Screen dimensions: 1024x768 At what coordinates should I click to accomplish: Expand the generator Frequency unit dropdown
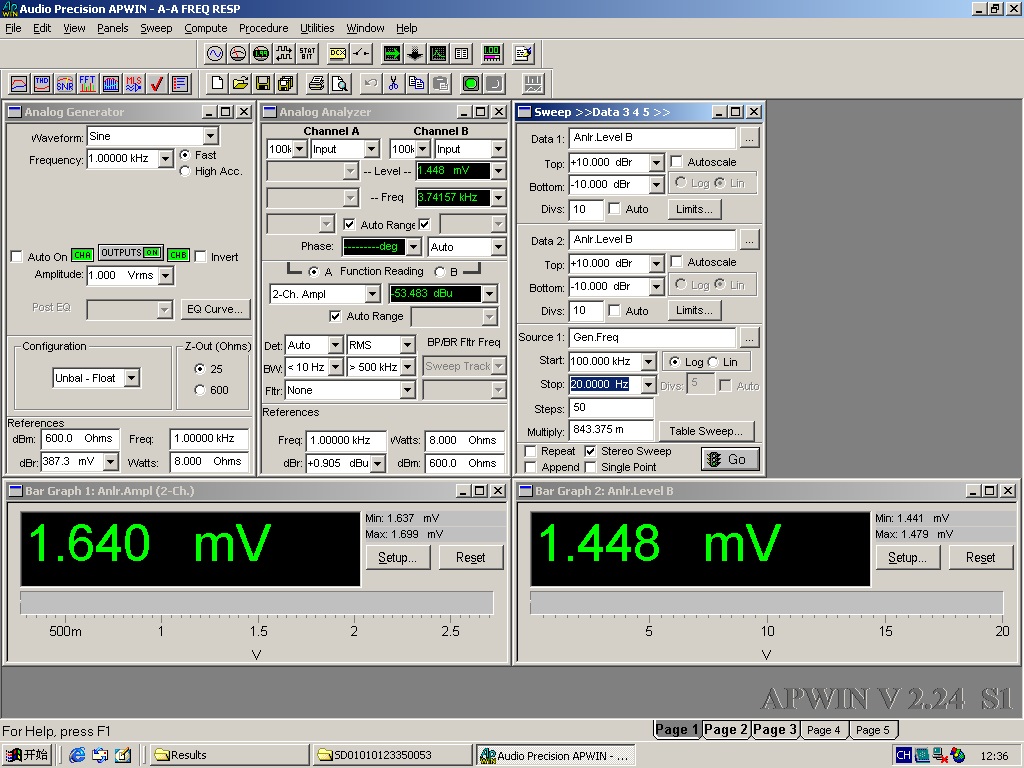click(x=166, y=159)
